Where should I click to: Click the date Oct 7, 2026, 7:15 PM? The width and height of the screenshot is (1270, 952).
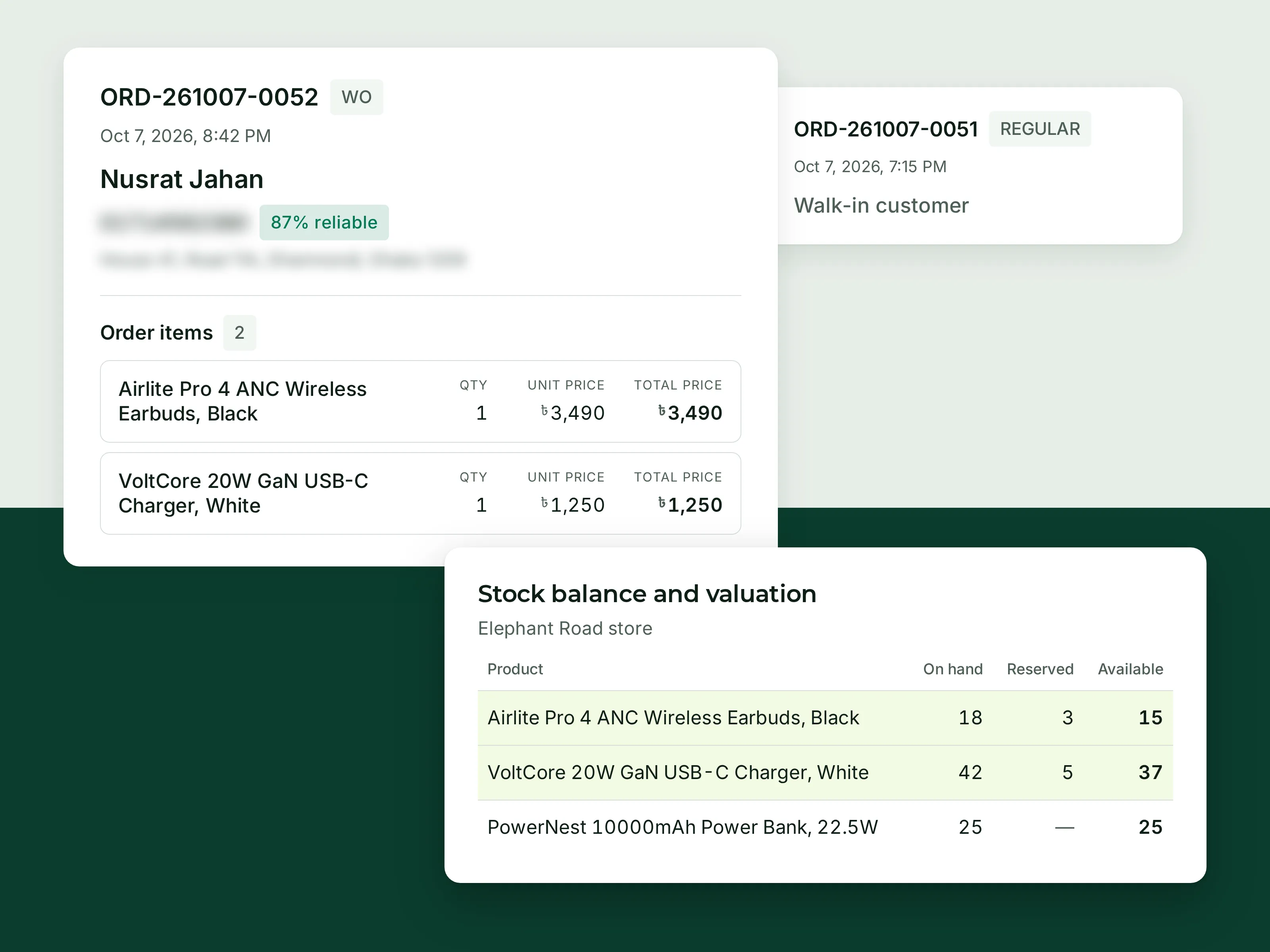coord(870,167)
